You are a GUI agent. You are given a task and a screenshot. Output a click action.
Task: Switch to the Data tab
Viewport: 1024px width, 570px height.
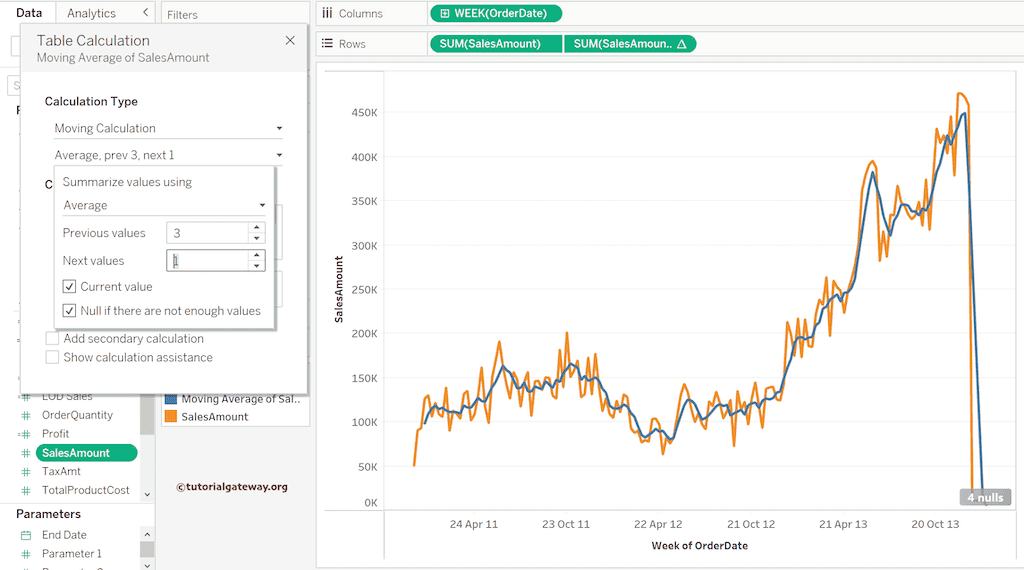point(29,13)
